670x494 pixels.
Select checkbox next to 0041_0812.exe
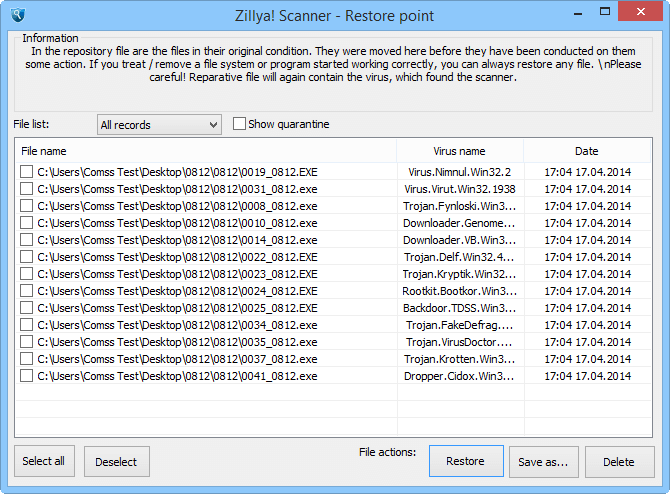tap(26, 376)
